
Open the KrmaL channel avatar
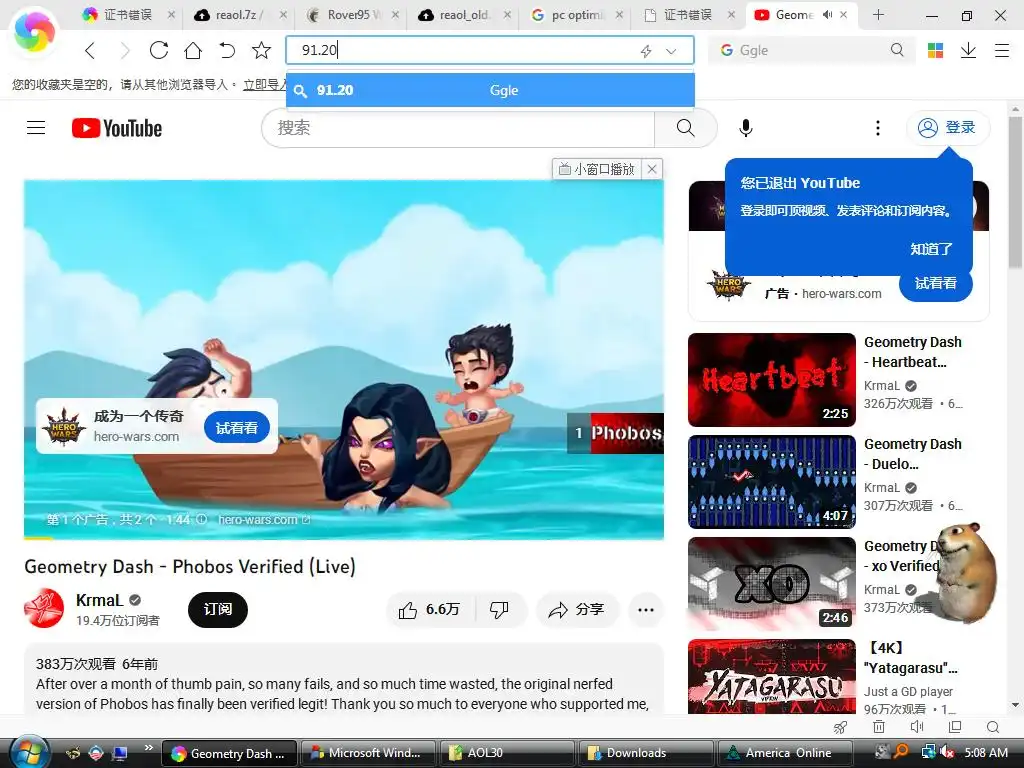[x=44, y=608]
